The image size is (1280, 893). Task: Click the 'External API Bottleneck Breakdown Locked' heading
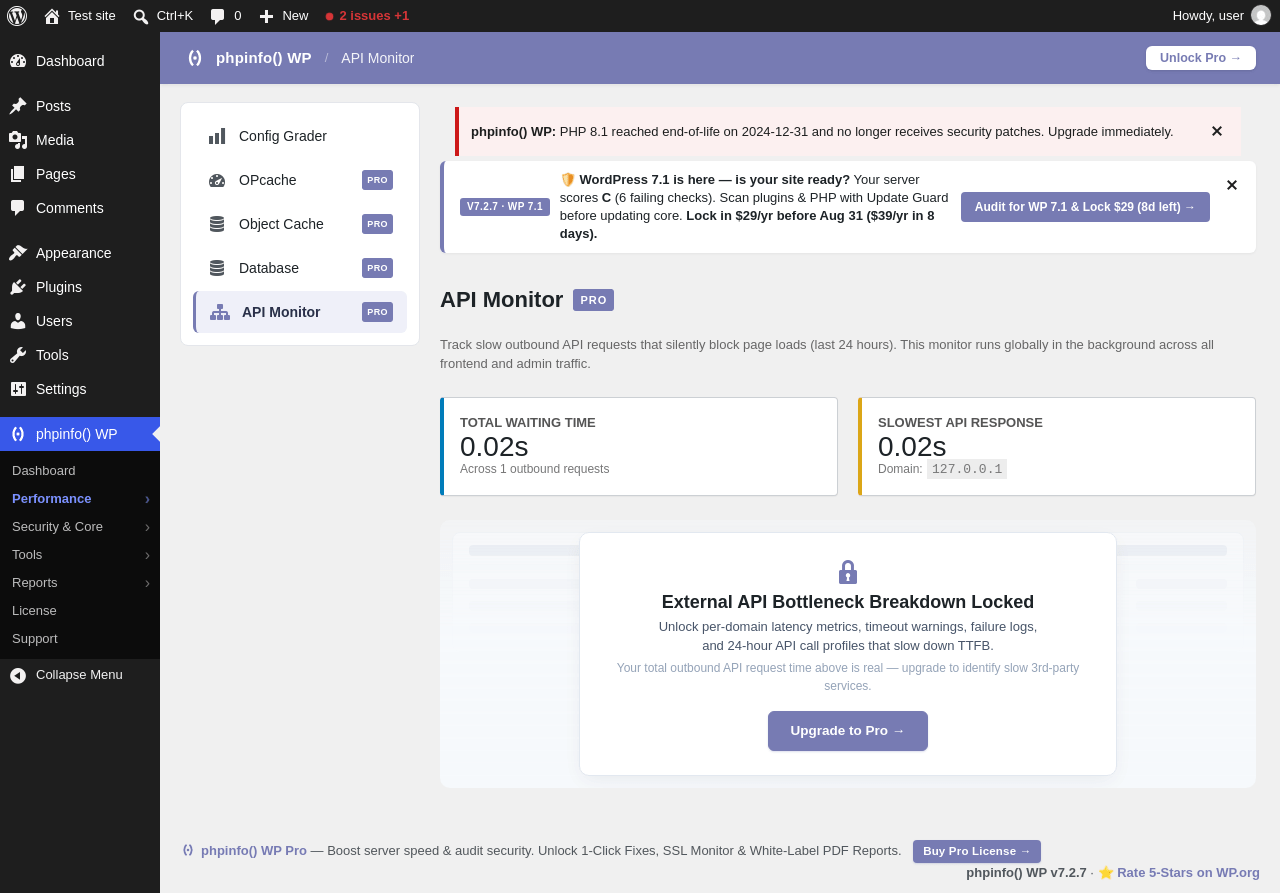point(848,603)
